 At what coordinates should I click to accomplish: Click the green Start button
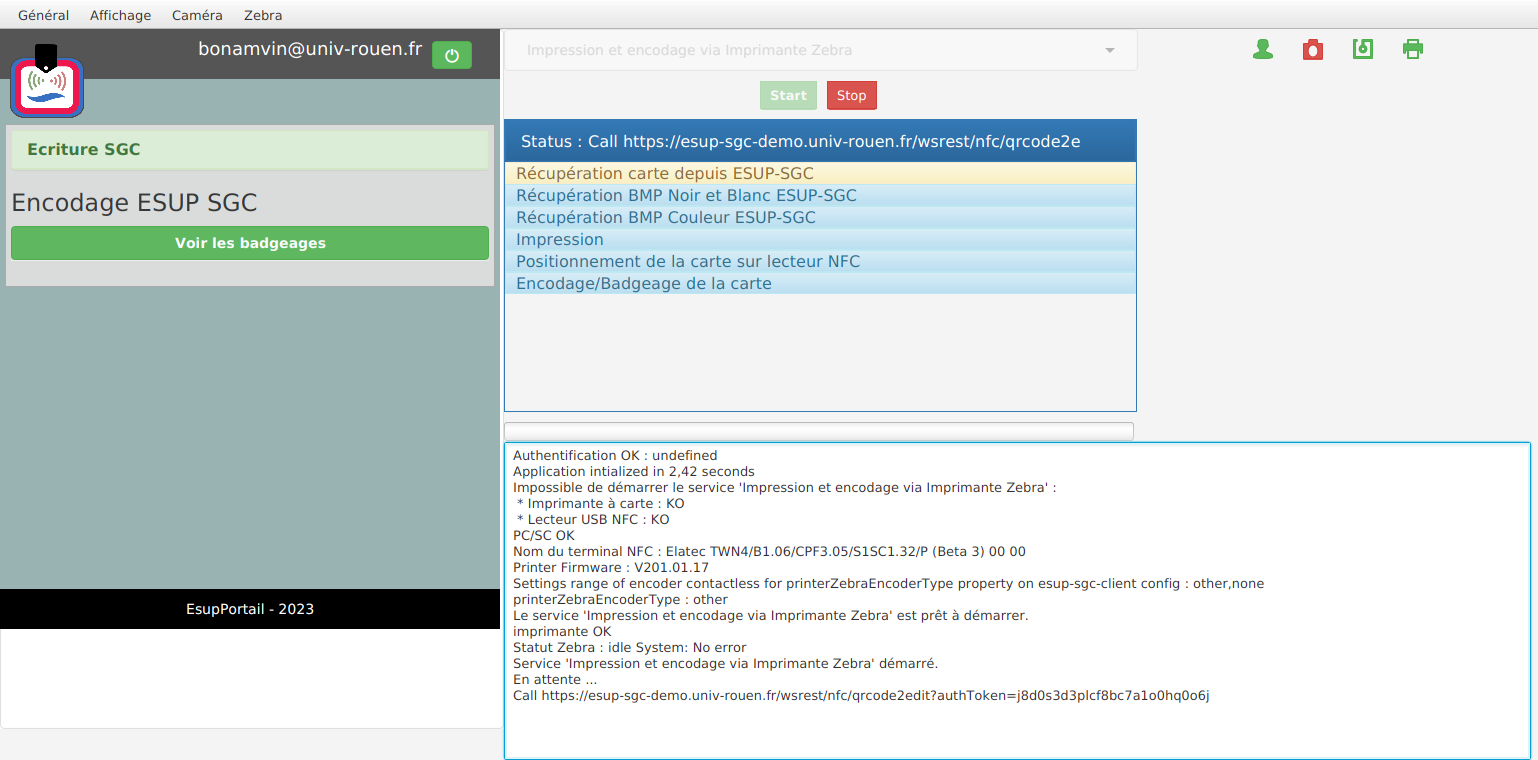pyautogui.click(x=788, y=95)
